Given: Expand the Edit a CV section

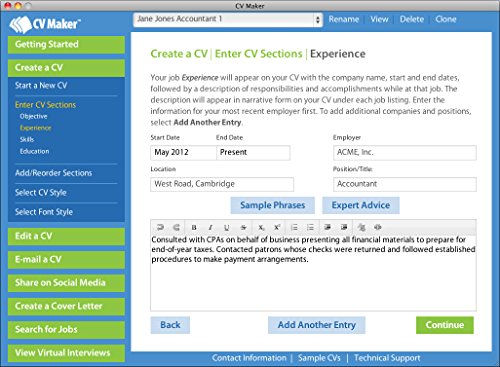Looking at the screenshot, I should coord(66,236).
